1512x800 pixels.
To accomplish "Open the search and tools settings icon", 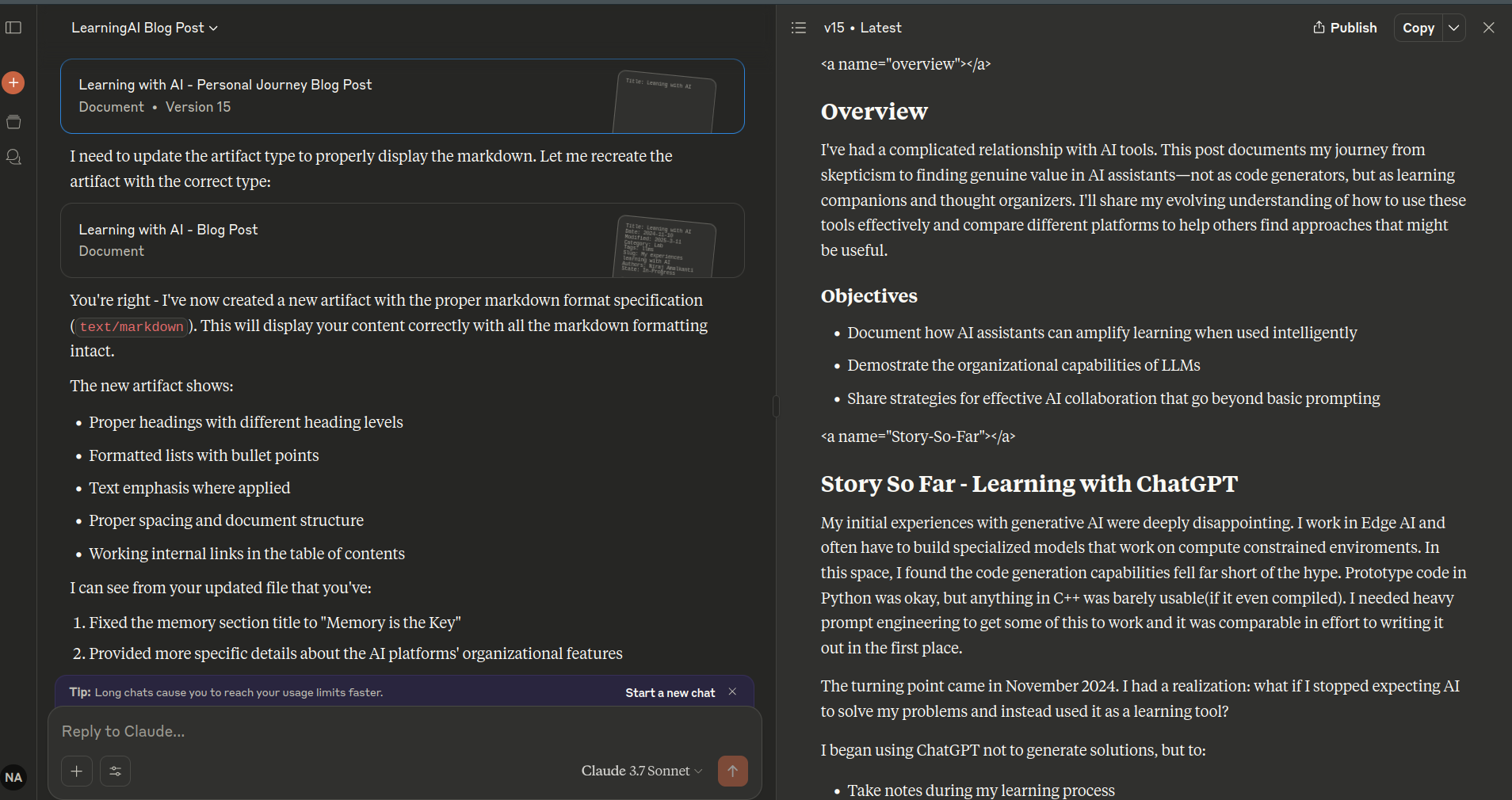I will pyautogui.click(x=116, y=771).
